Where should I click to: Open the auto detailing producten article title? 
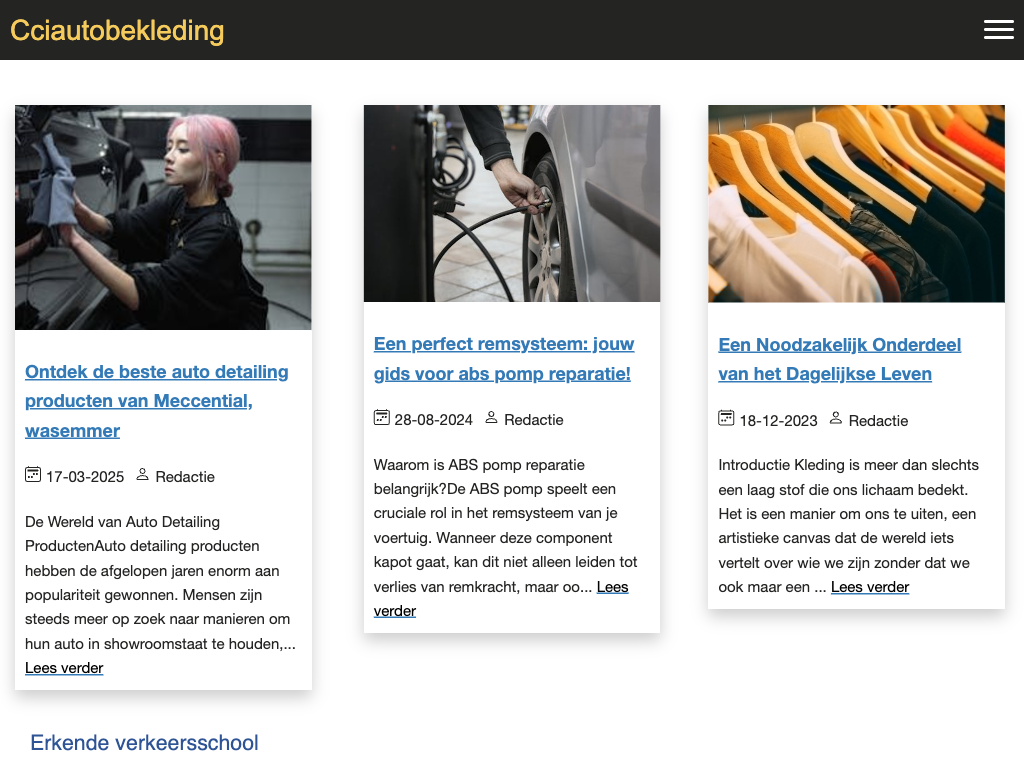point(156,401)
